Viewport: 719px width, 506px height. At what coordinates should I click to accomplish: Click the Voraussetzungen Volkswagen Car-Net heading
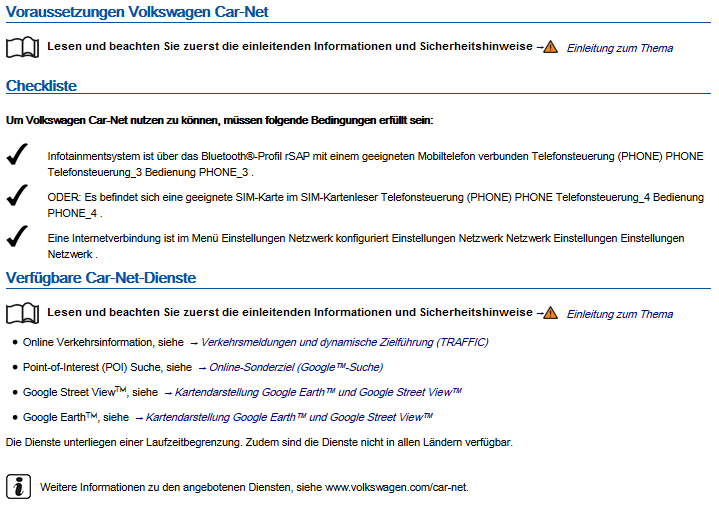pos(137,12)
